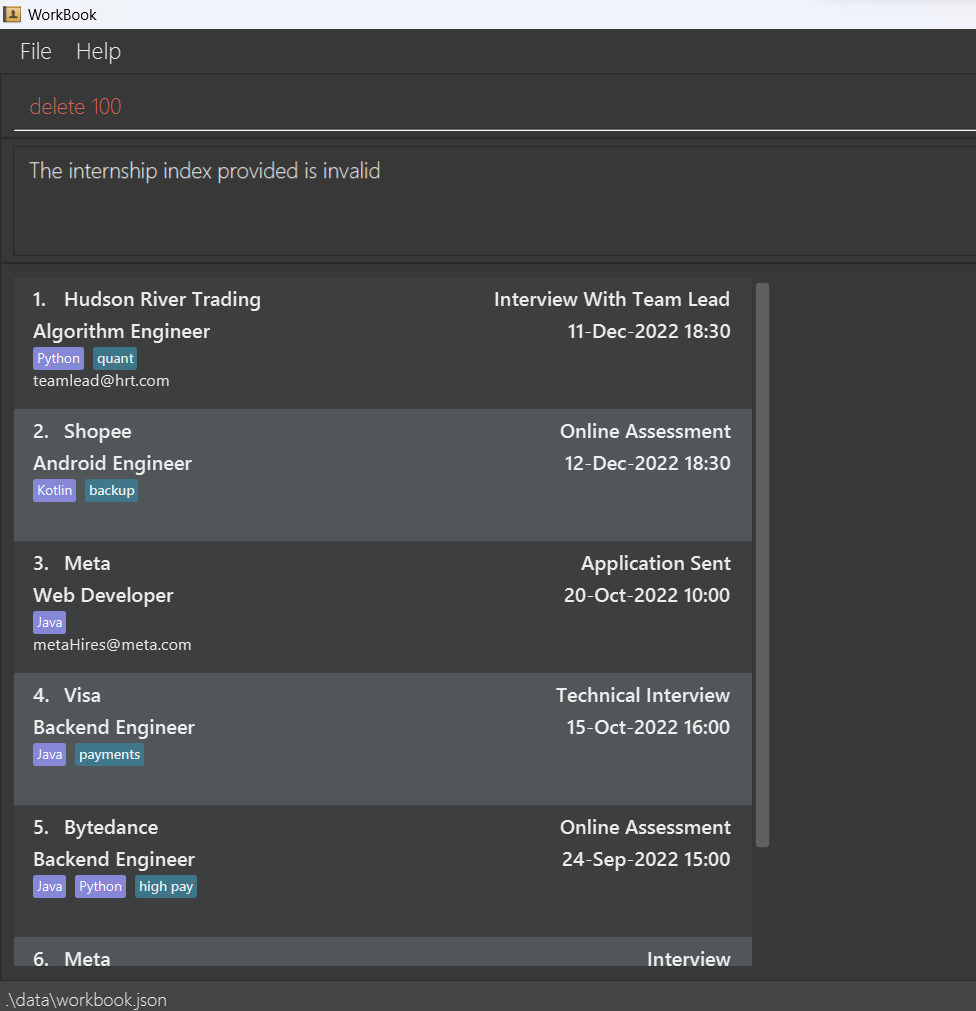Viewport: 976px width, 1011px height.
Task: Click the Python tag on Bytedance entry
Action: click(100, 887)
